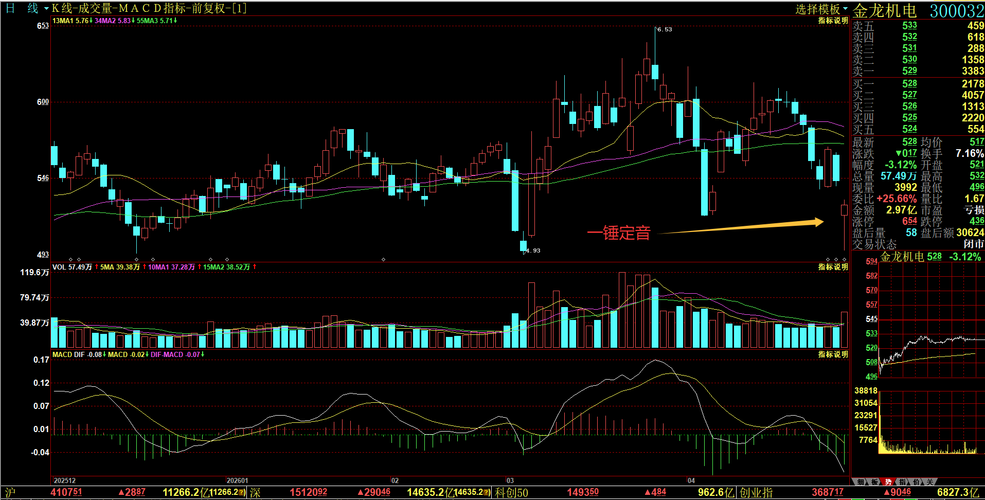This screenshot has width=985, height=500.
Task: Select the 细 tab below intraday chart
Action: (861, 482)
